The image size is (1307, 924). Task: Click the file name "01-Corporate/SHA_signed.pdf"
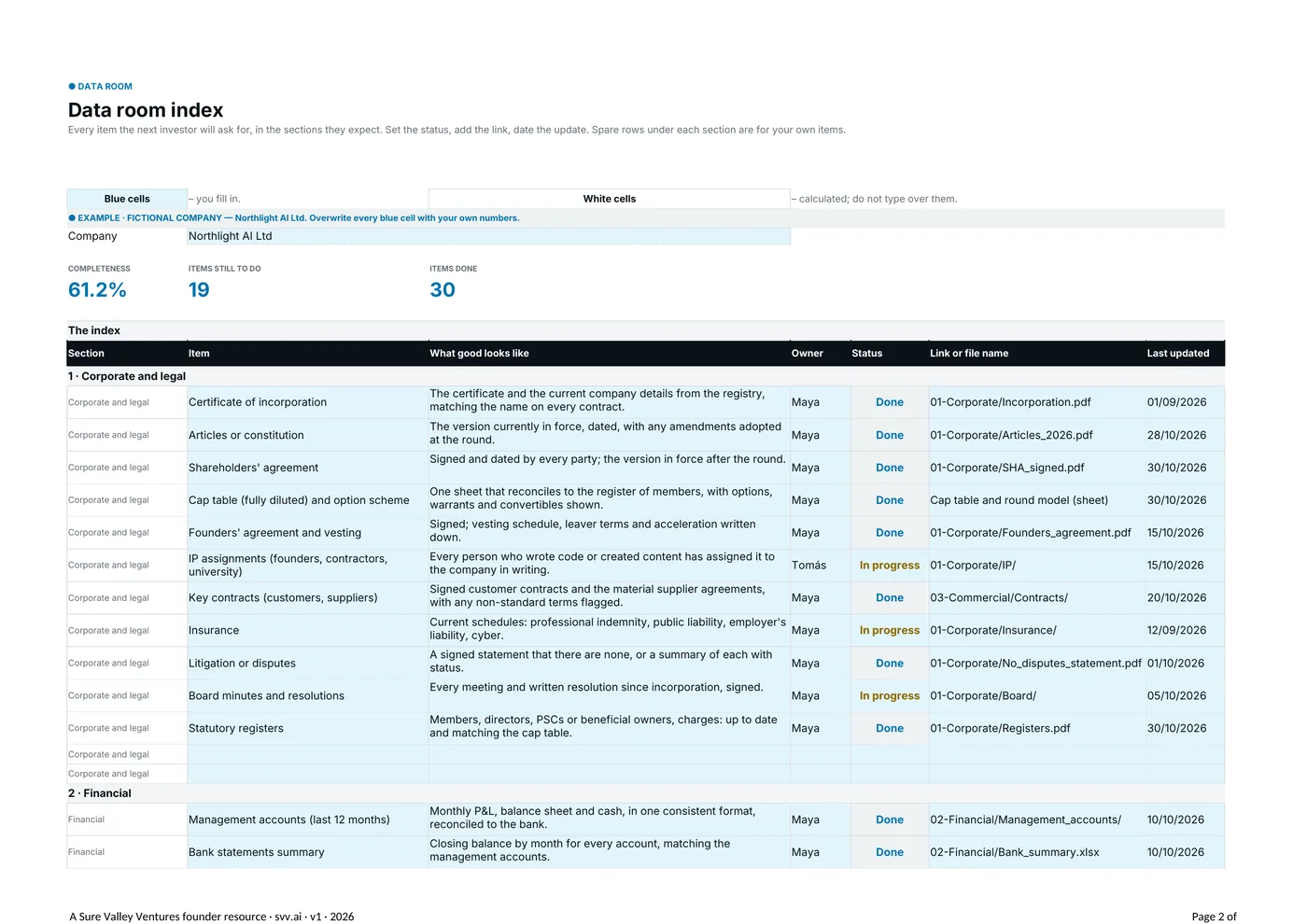pos(1007,468)
